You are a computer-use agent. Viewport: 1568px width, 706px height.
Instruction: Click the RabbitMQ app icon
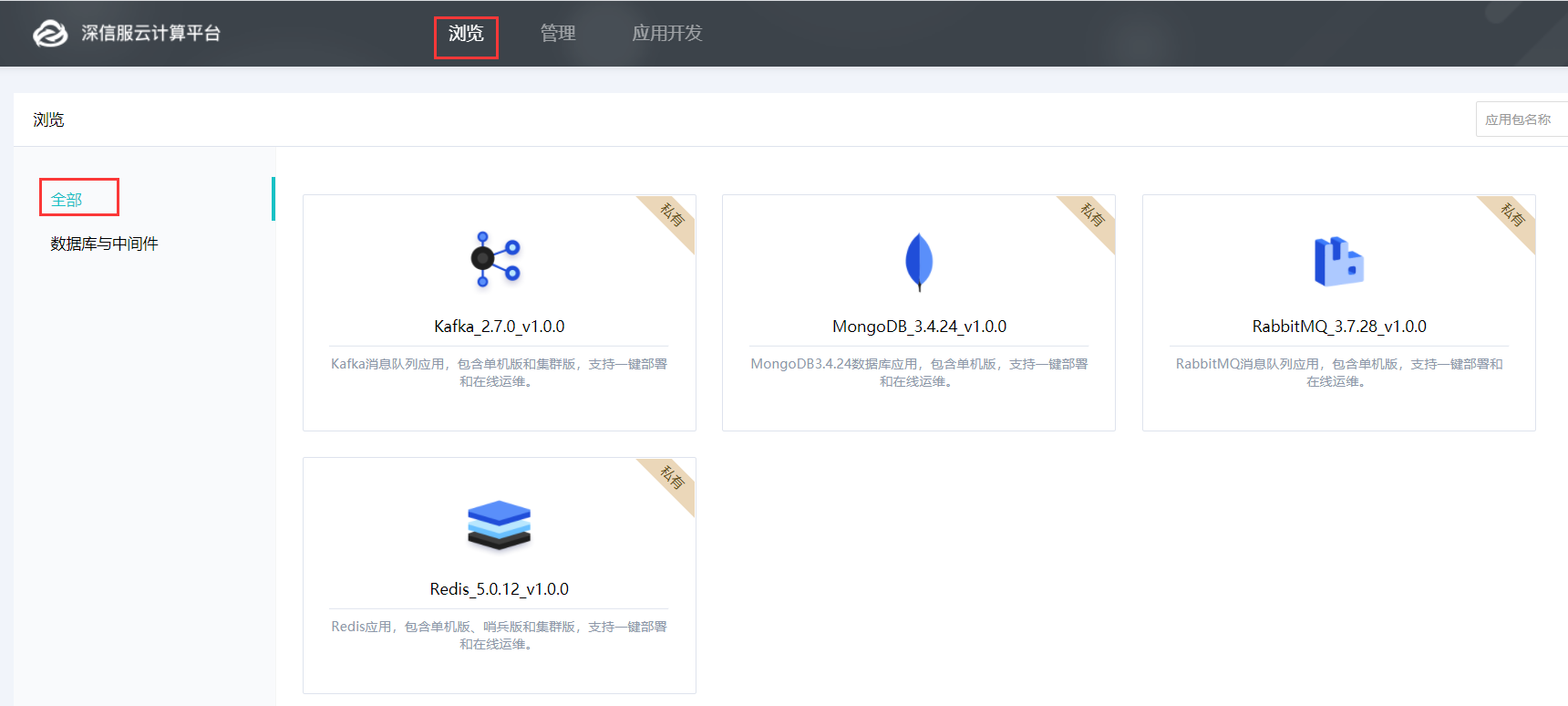coord(1338,261)
